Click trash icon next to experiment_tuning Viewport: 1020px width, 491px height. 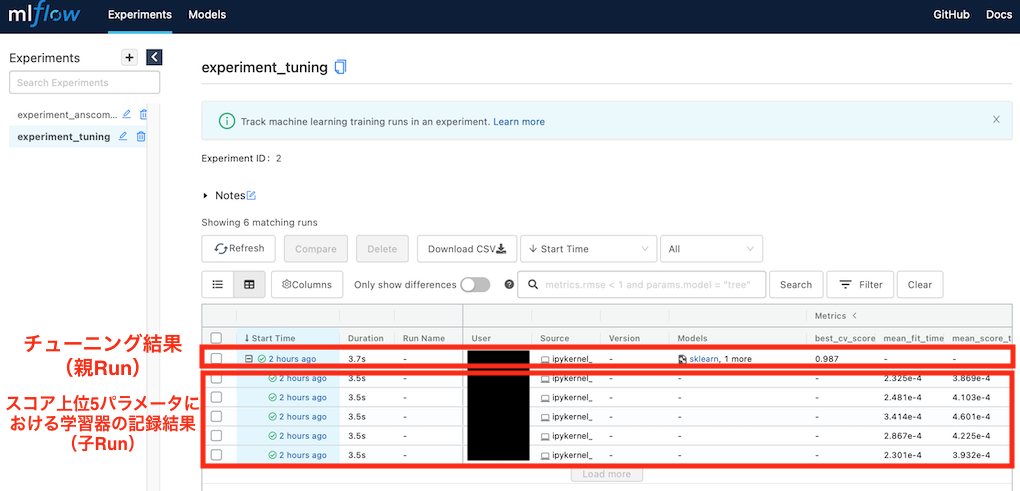tap(141, 136)
